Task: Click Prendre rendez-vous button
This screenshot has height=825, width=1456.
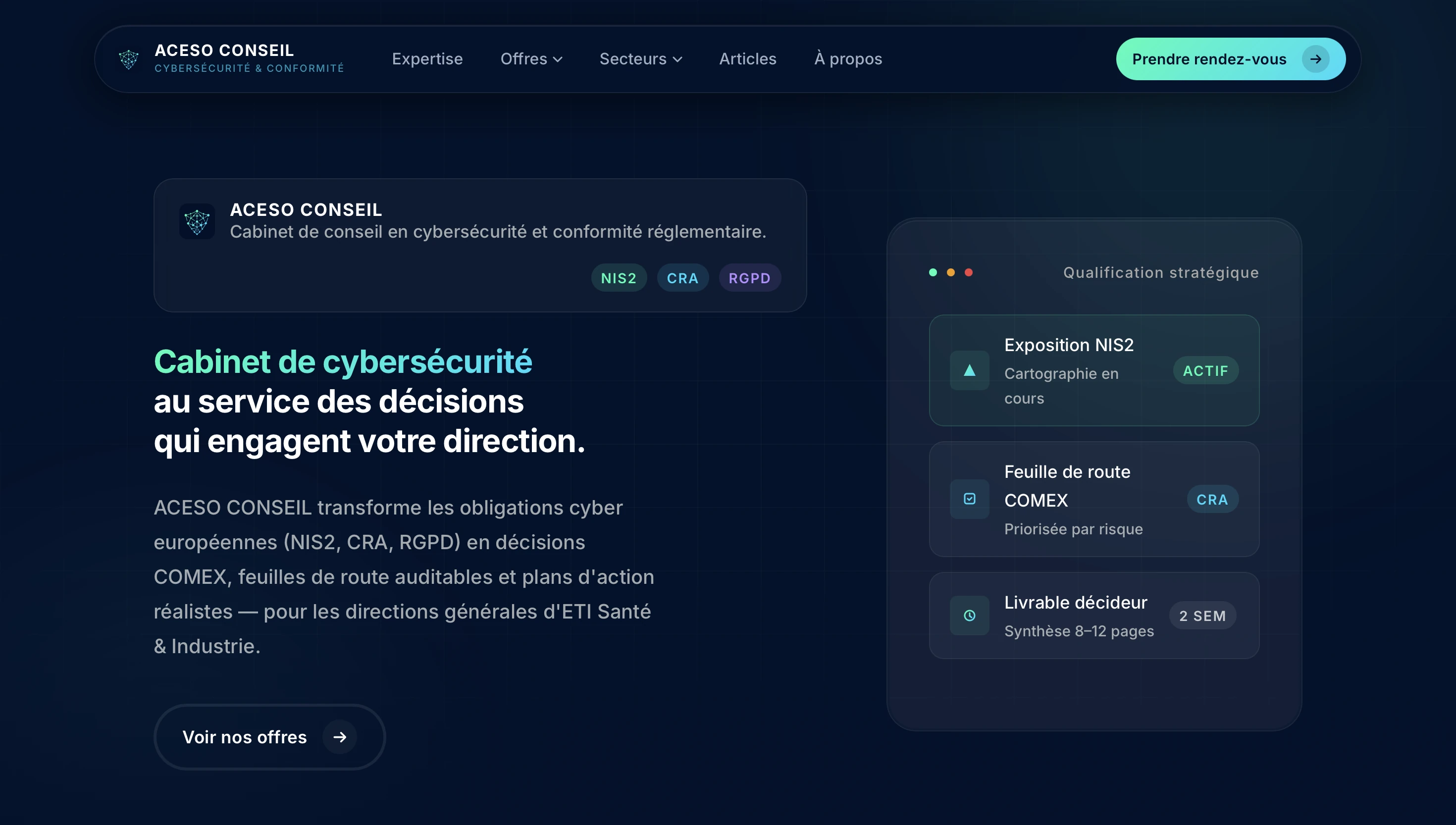Action: click(1231, 59)
